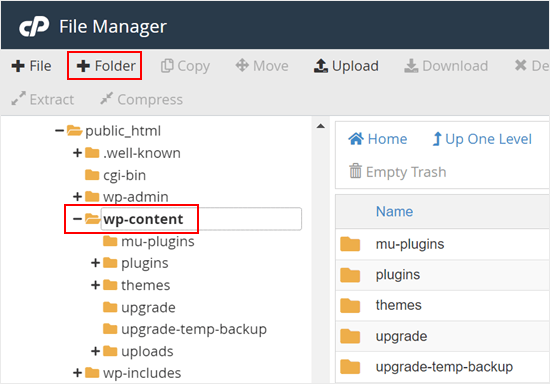Expand the uploads tree node
This screenshot has height=384, width=550.
point(95,351)
